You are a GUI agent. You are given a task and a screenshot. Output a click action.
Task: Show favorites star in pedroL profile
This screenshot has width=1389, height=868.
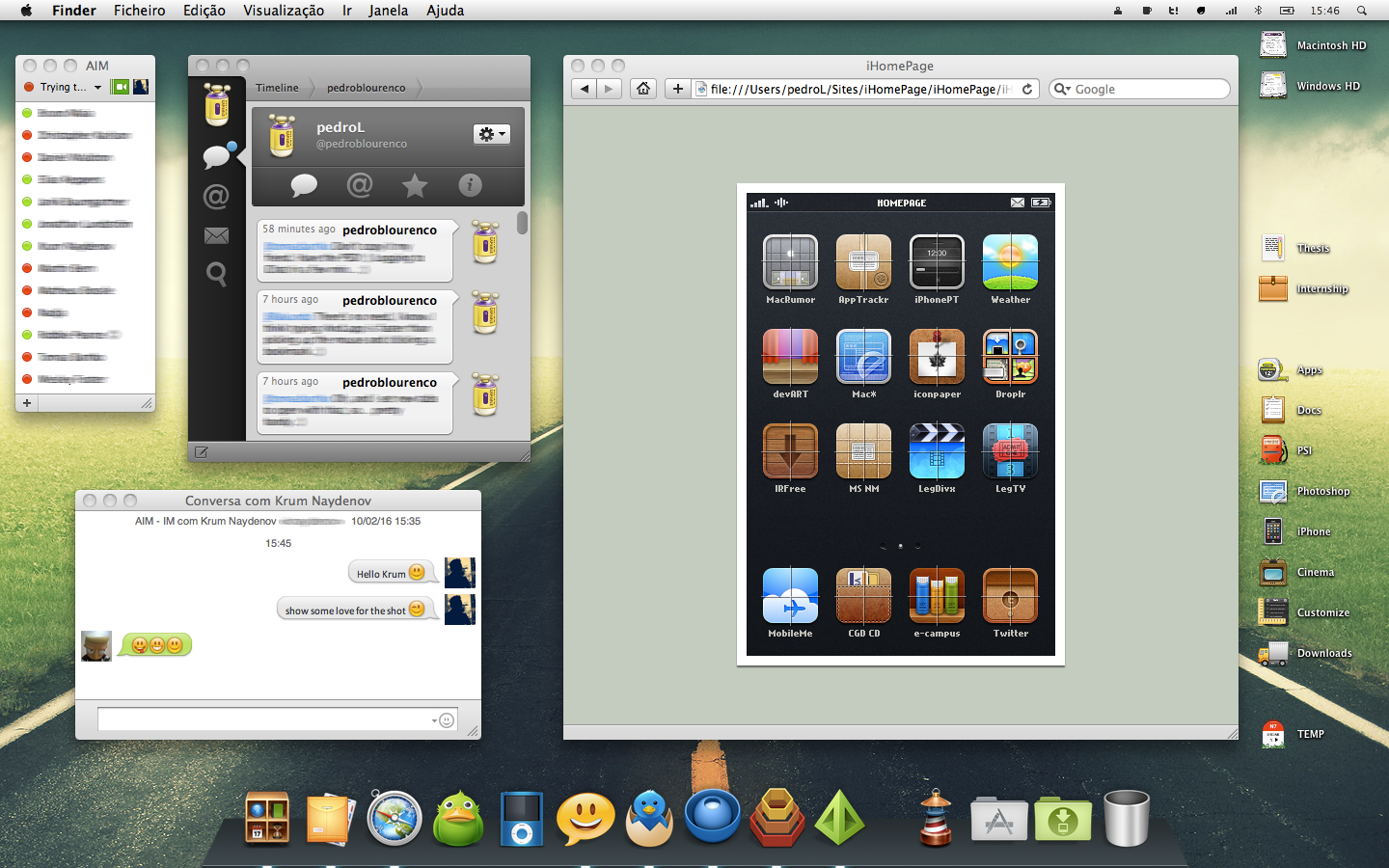pyautogui.click(x=415, y=185)
